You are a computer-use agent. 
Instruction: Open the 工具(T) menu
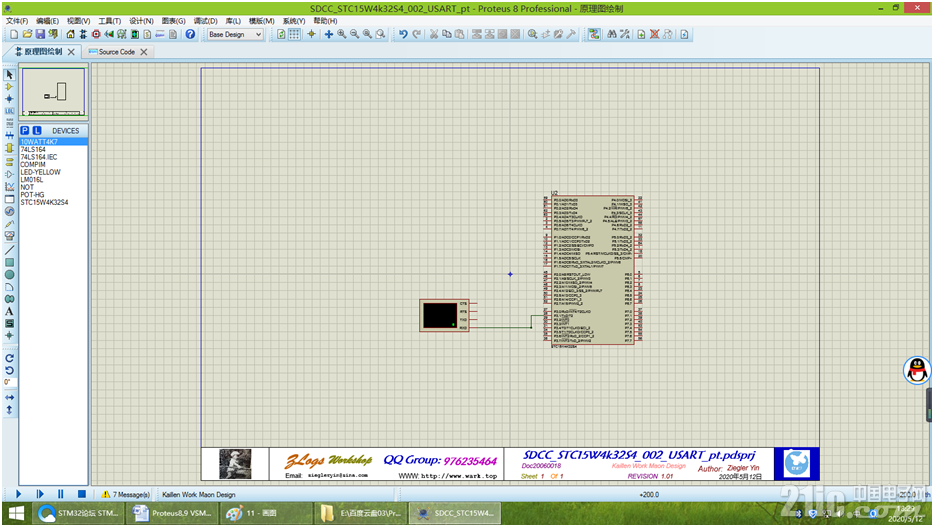110,21
